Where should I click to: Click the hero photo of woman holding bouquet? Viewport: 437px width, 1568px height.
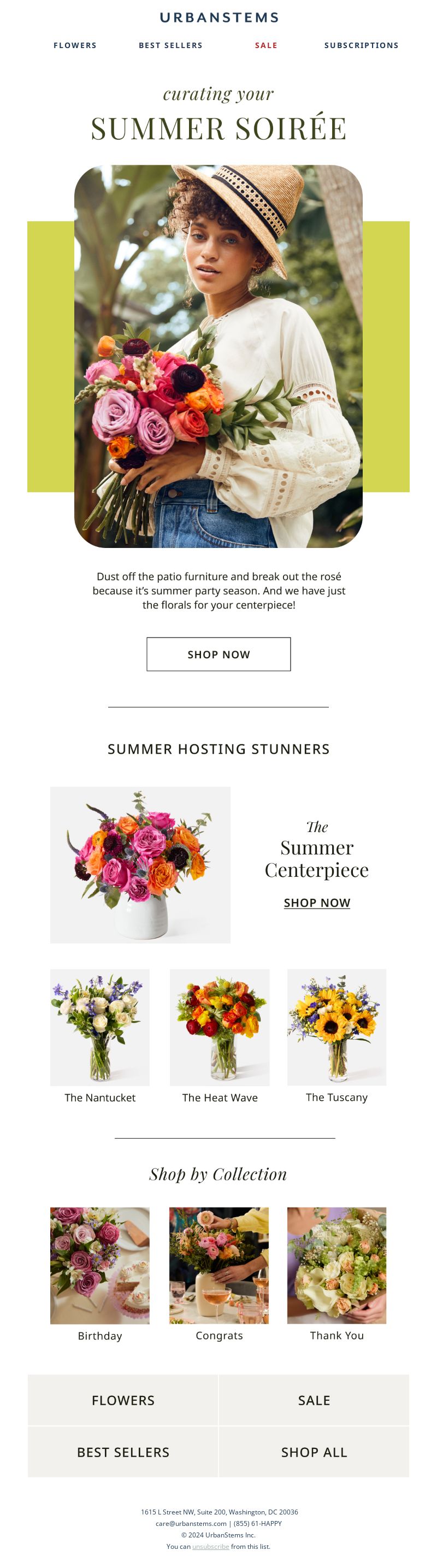pyautogui.click(x=218, y=356)
